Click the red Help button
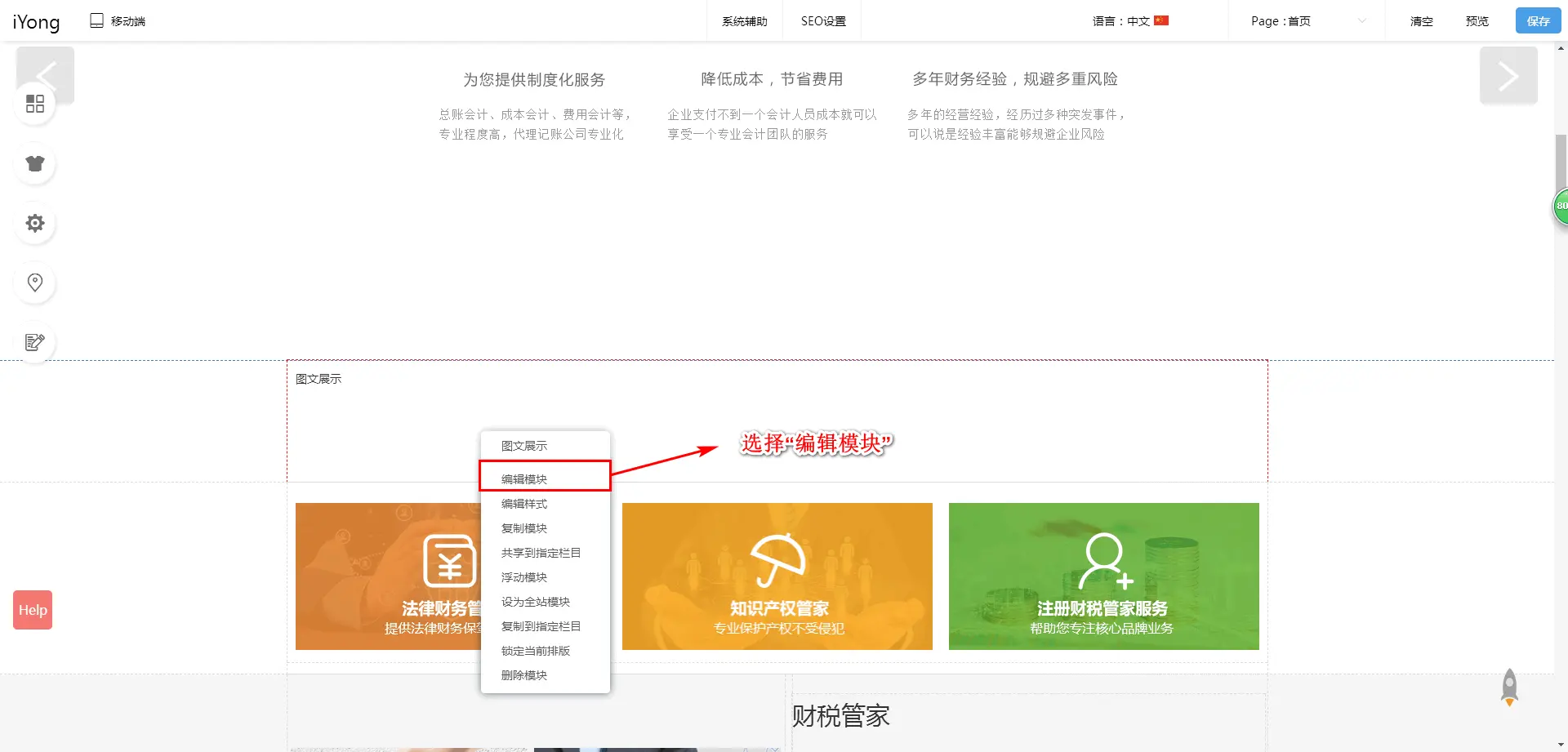Viewport: 1568px width, 752px height. [33, 610]
